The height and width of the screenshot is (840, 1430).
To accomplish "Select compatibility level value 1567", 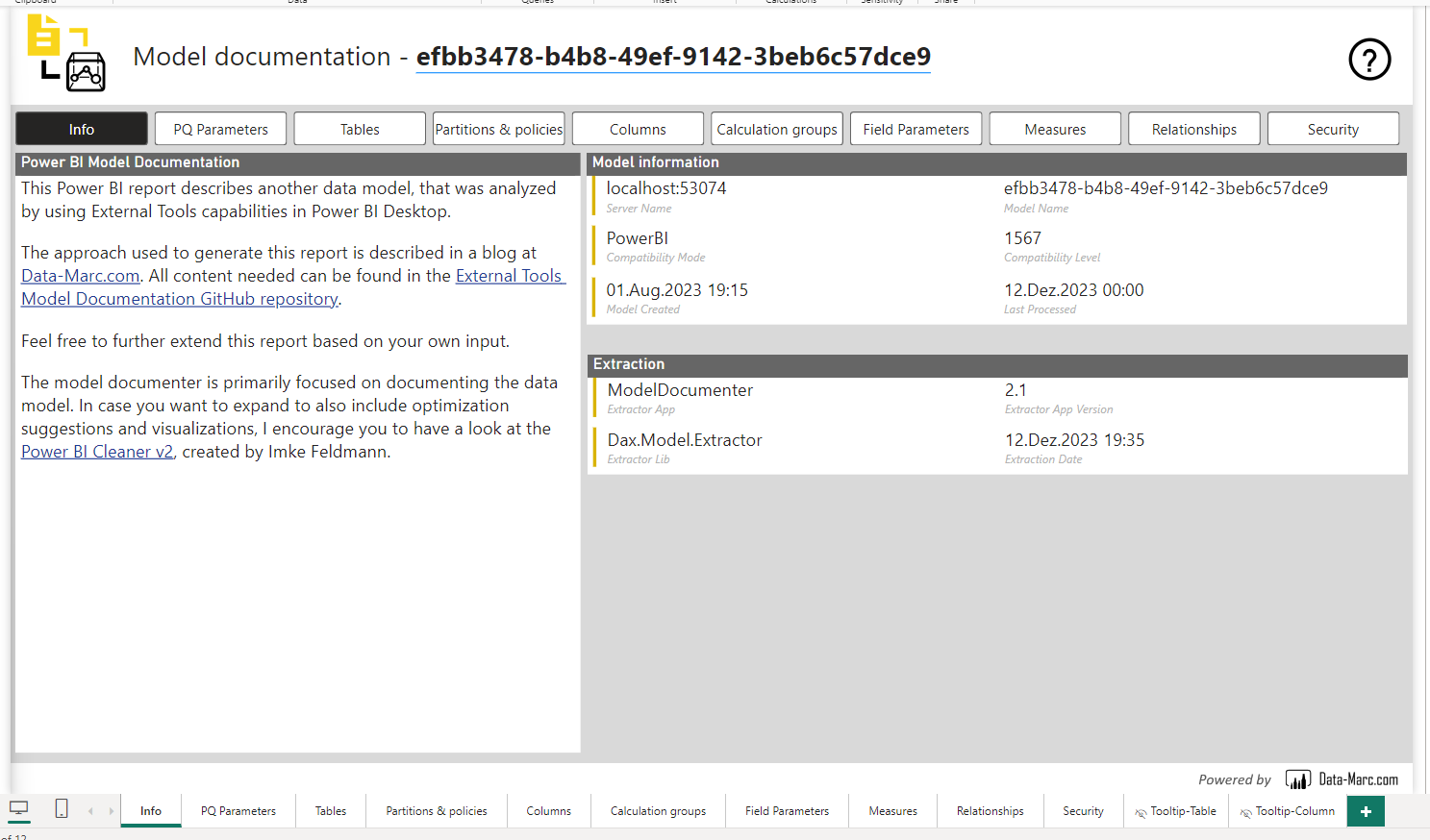I will [1022, 238].
